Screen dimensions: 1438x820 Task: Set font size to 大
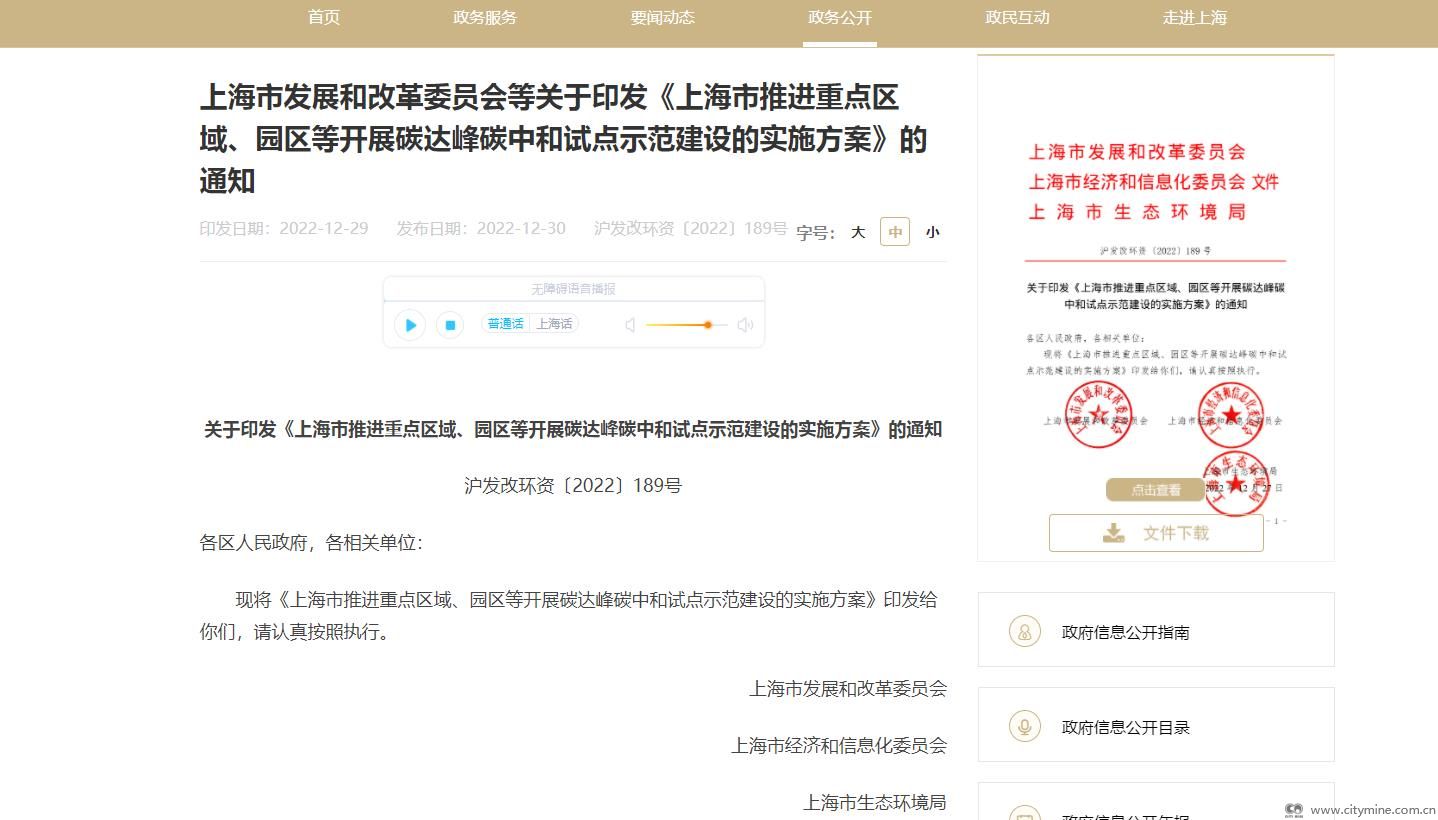[858, 232]
